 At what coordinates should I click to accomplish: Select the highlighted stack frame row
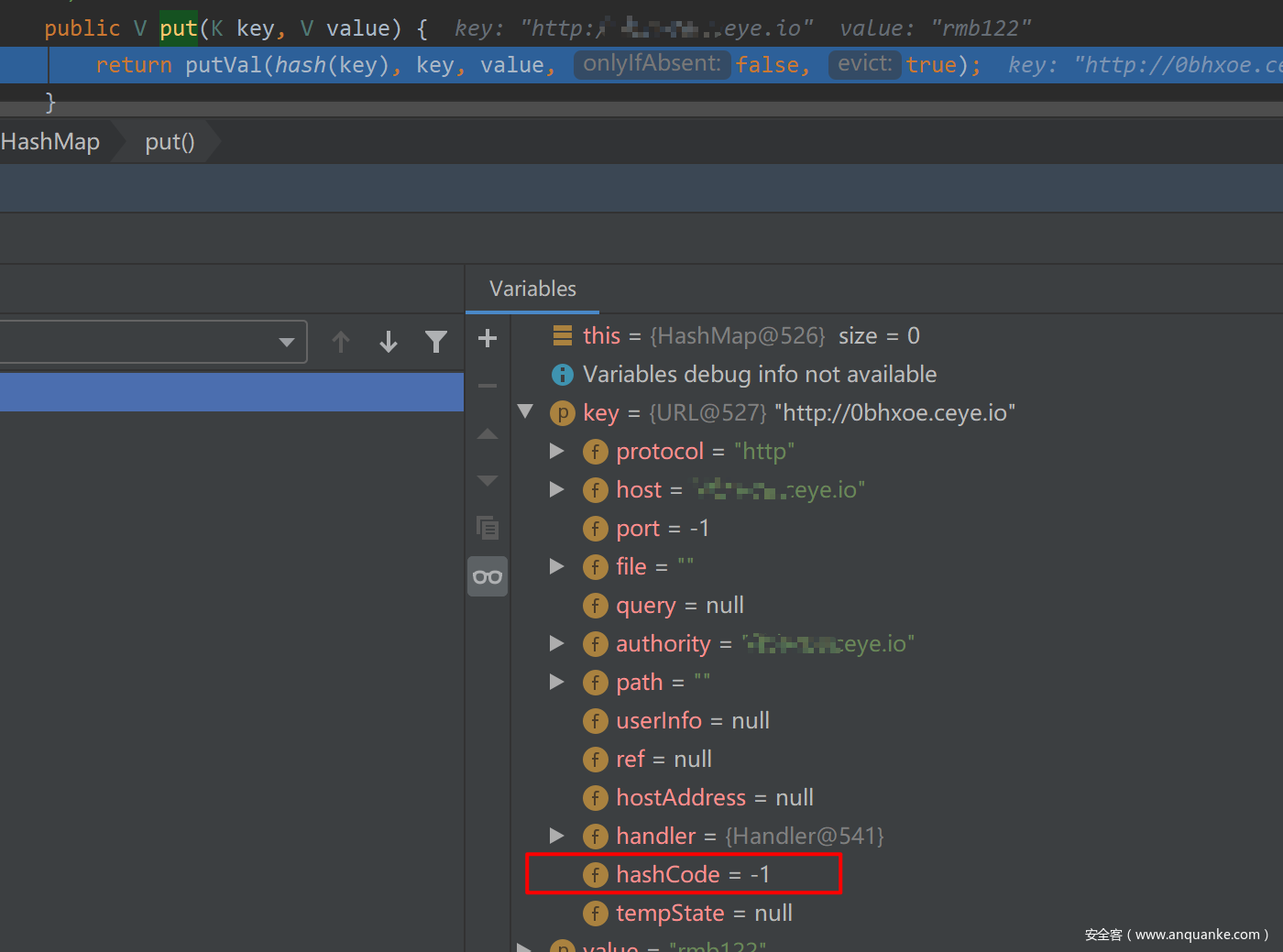tap(231, 391)
